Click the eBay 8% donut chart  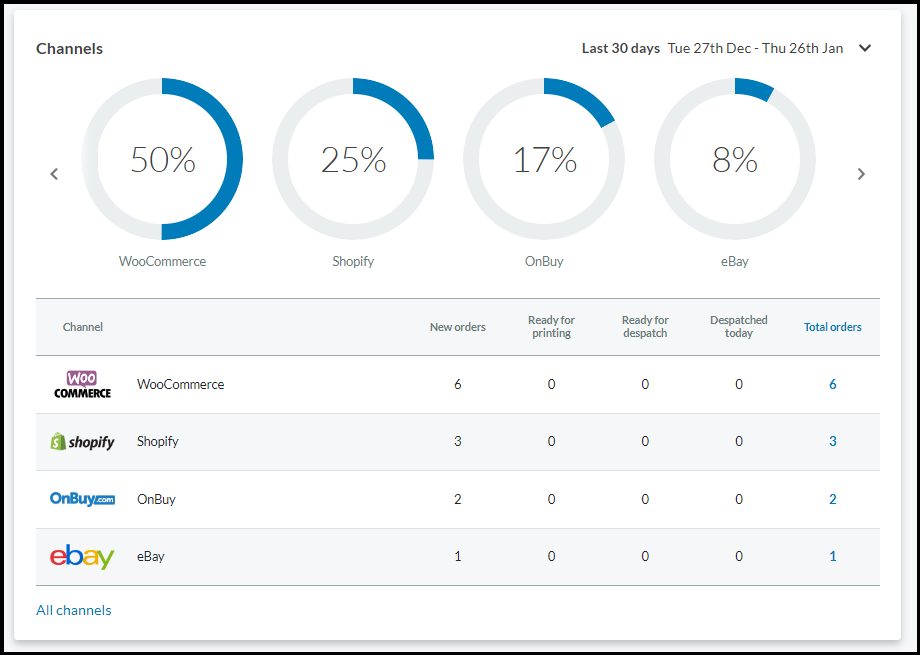735,159
